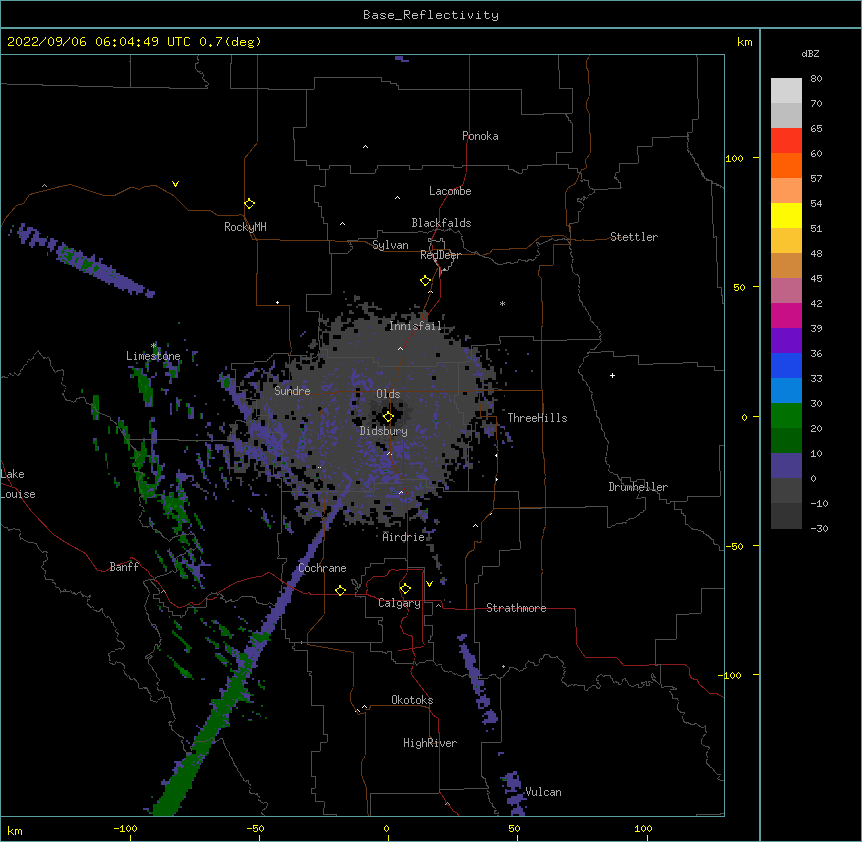Click the Innisfail city label

(x=415, y=326)
